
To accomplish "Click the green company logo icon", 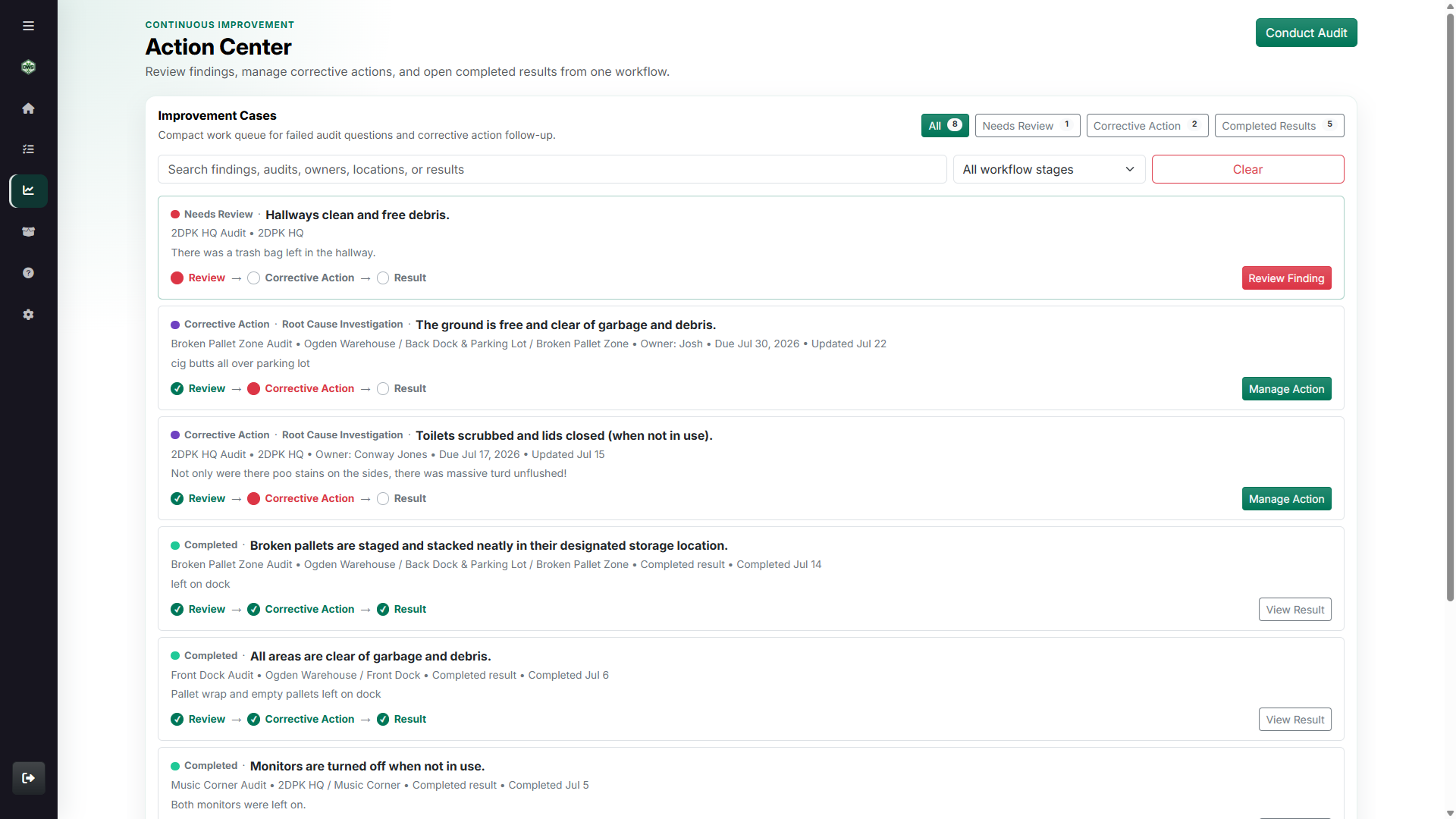I will coord(28,67).
